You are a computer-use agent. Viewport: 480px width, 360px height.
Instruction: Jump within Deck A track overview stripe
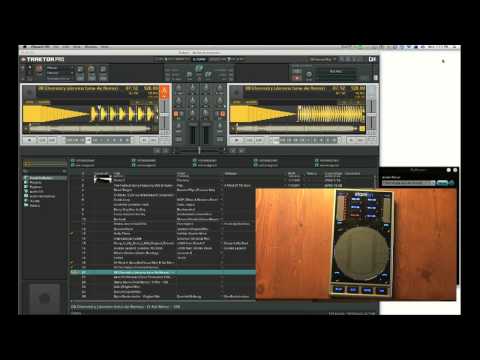tap(90, 128)
